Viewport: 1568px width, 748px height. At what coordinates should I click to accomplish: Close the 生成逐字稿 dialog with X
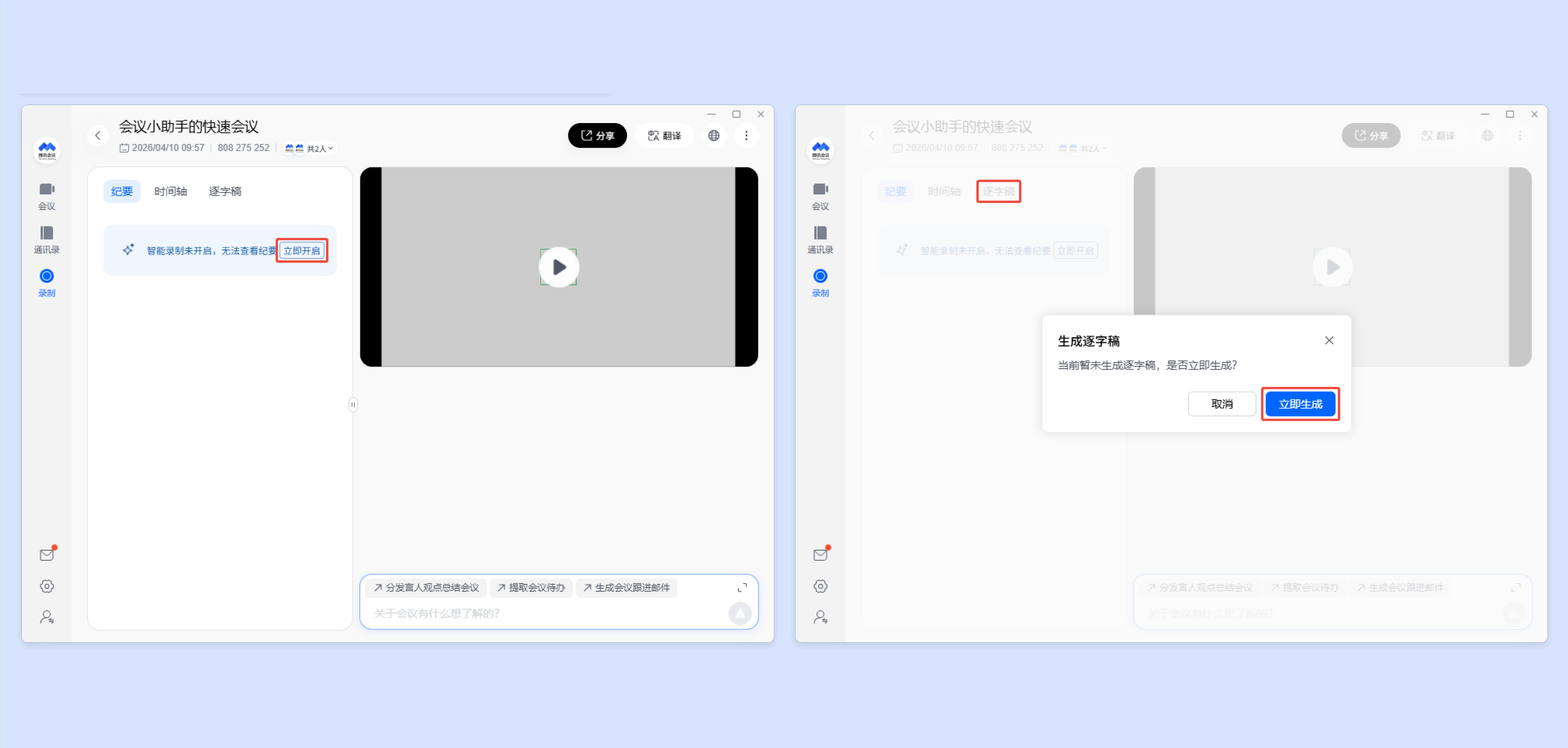[1329, 341]
